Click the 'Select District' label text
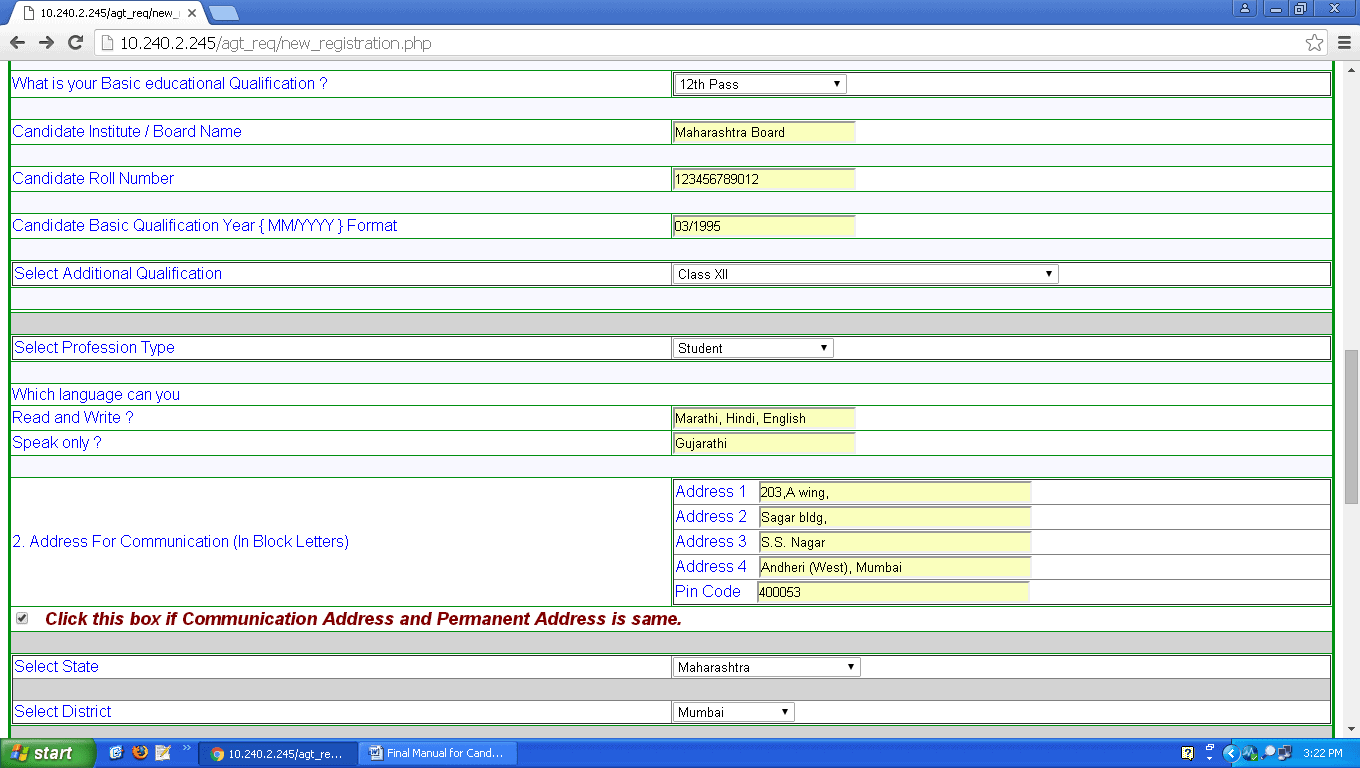Screen dimensions: 1360x768 point(63,711)
